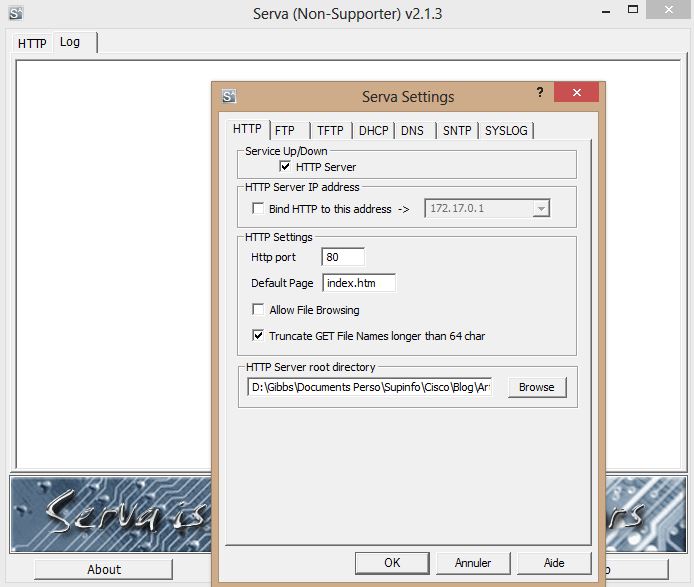The image size is (694, 587).
Task: Select the DHCP tab
Action: coord(373,131)
